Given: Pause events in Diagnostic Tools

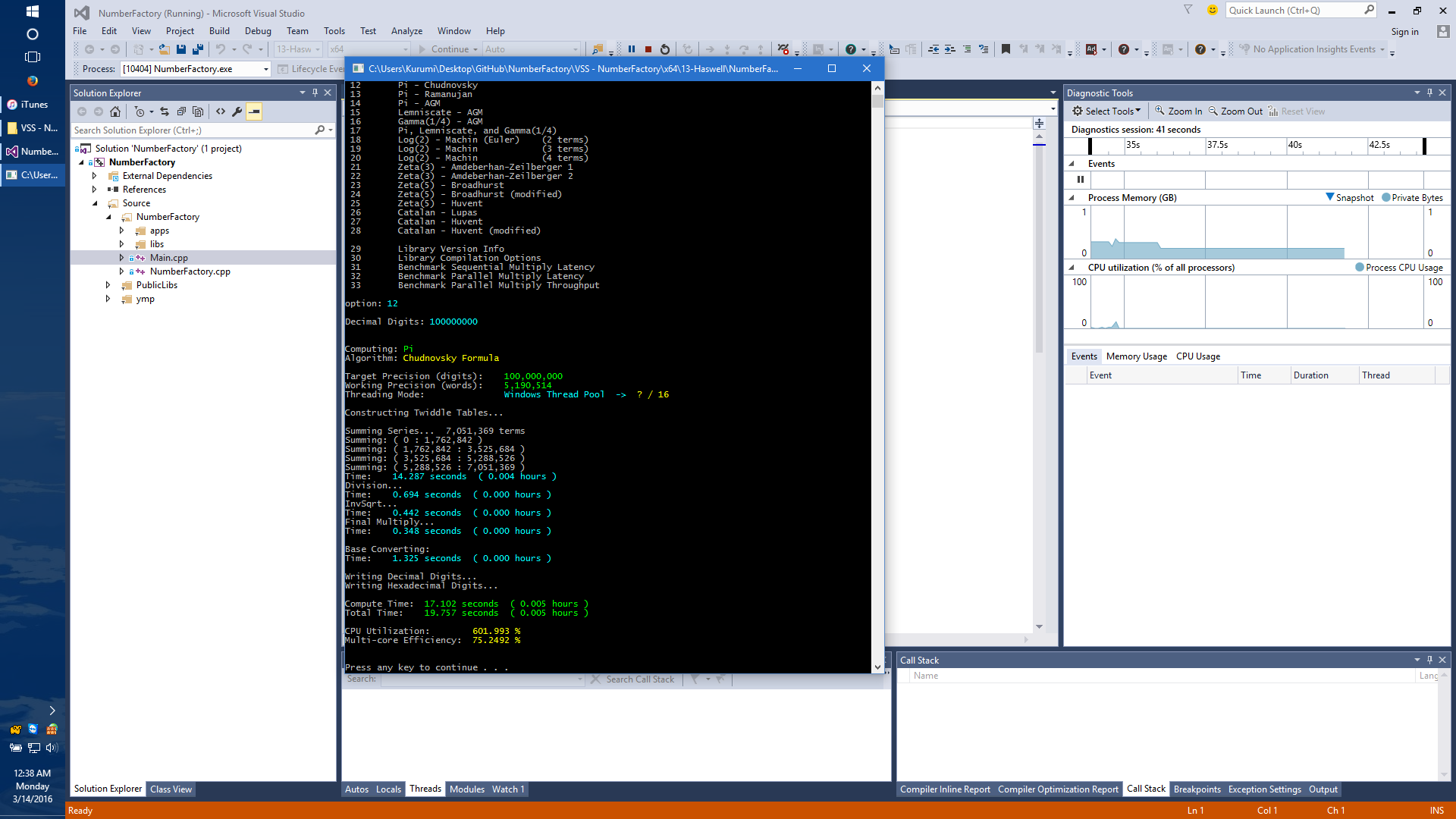Looking at the screenshot, I should pos(1081,180).
